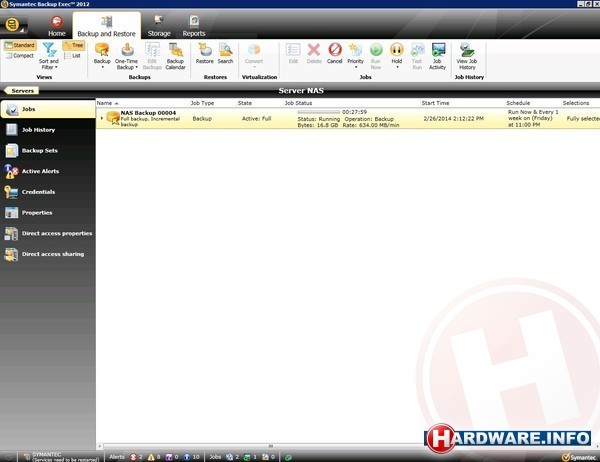
Task: Open Properties in the sidebar
Action: [48, 212]
